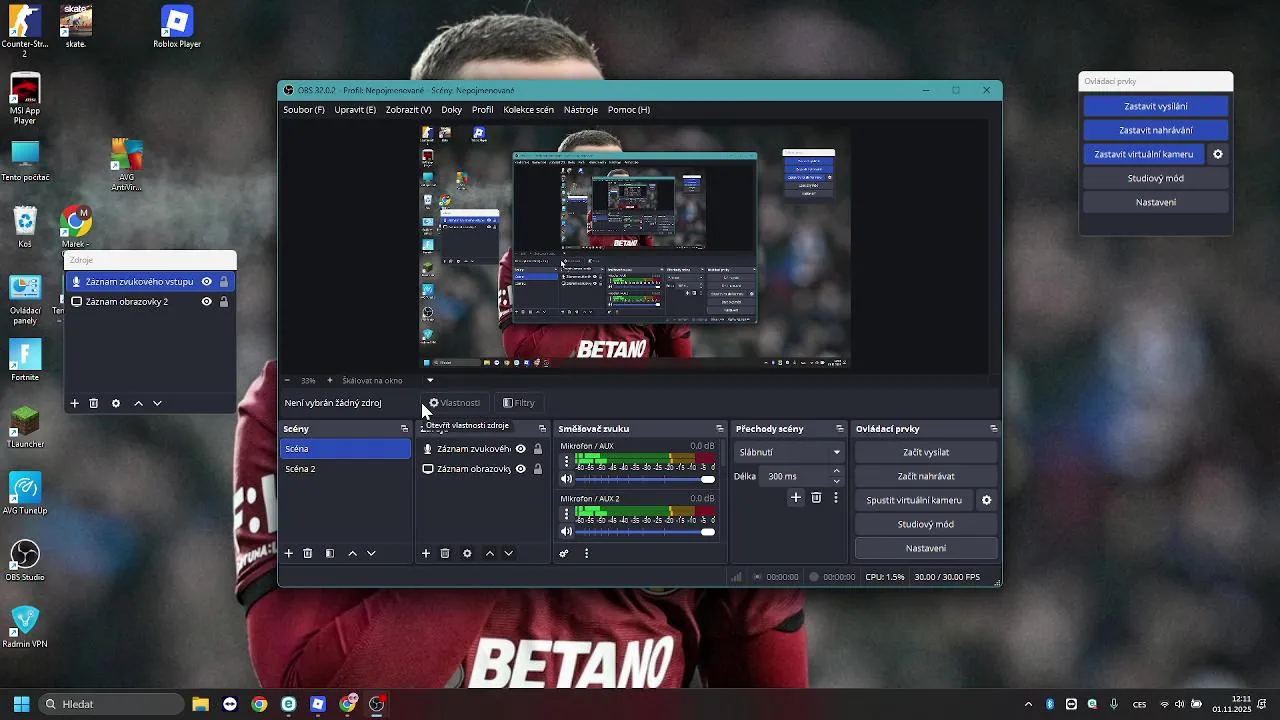Open gear settings in floating Zdroje panel
1280x720 pixels.
click(x=116, y=403)
